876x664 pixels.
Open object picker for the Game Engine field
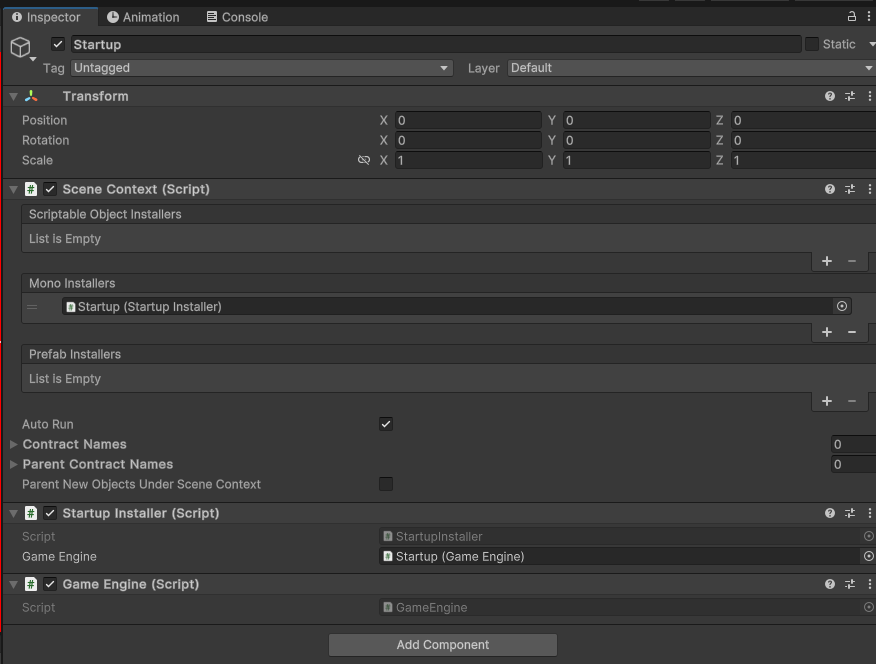[868, 556]
